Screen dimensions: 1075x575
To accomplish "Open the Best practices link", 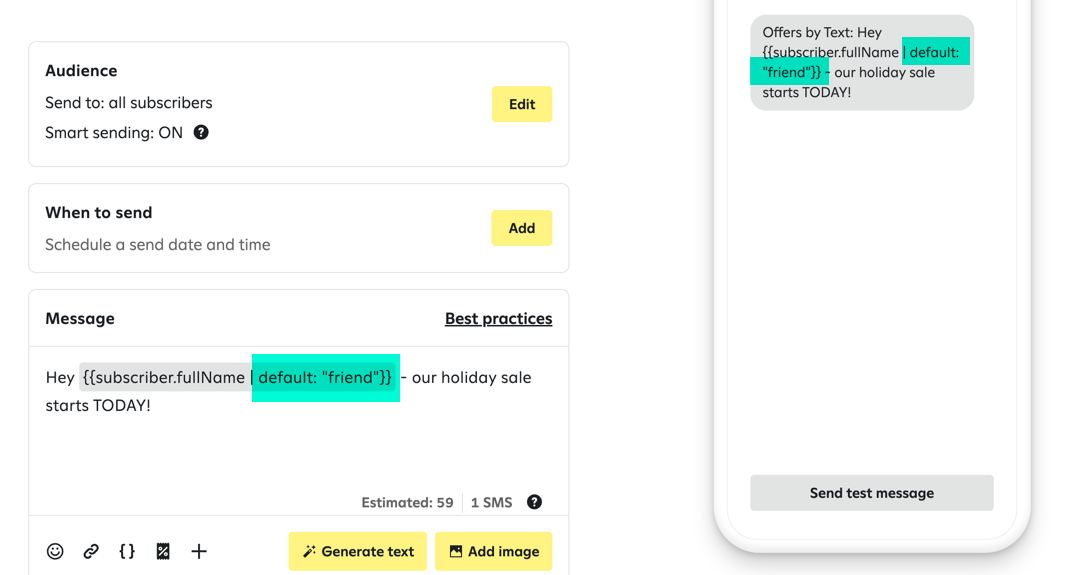I will coord(498,318).
